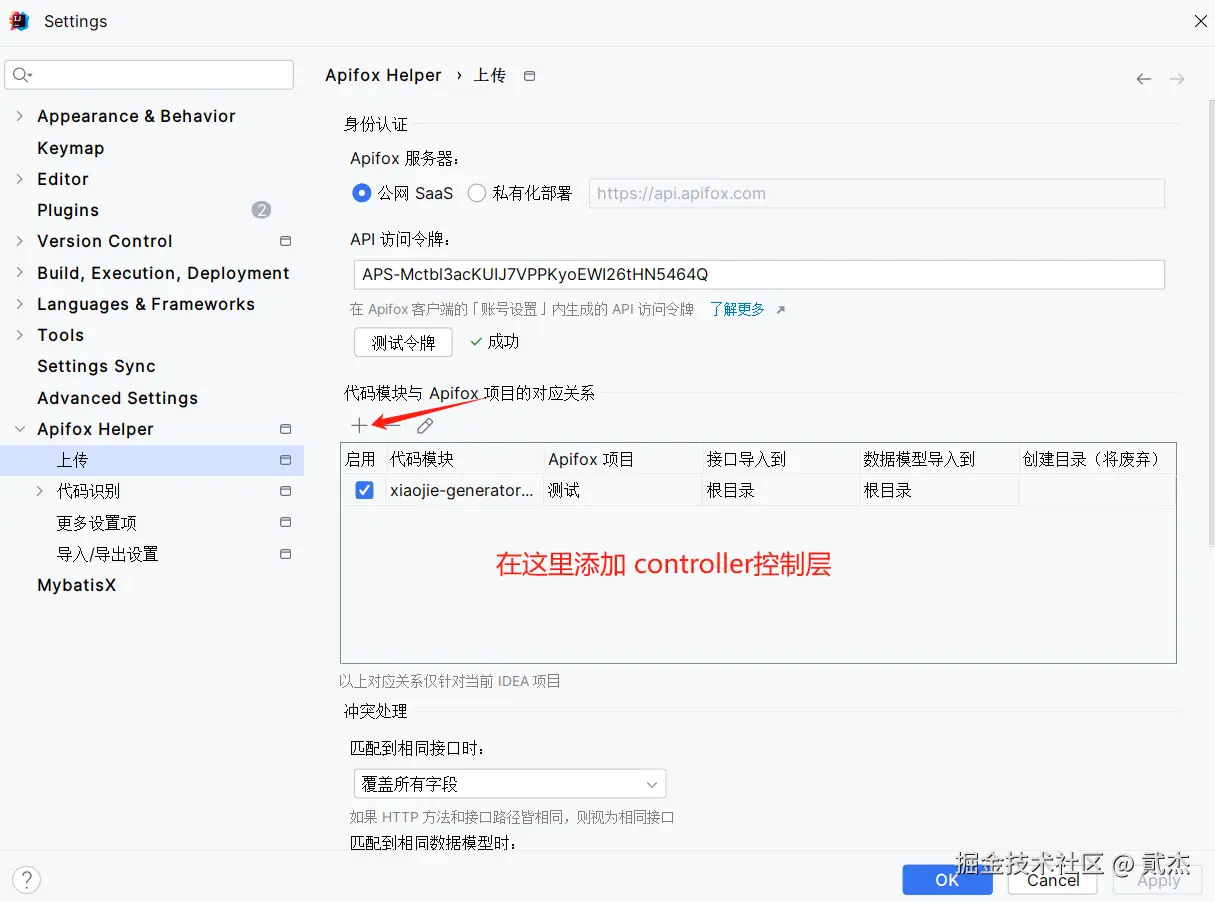The height and width of the screenshot is (902, 1215).
Task: Open 了解更多 link
Action: pos(737,310)
